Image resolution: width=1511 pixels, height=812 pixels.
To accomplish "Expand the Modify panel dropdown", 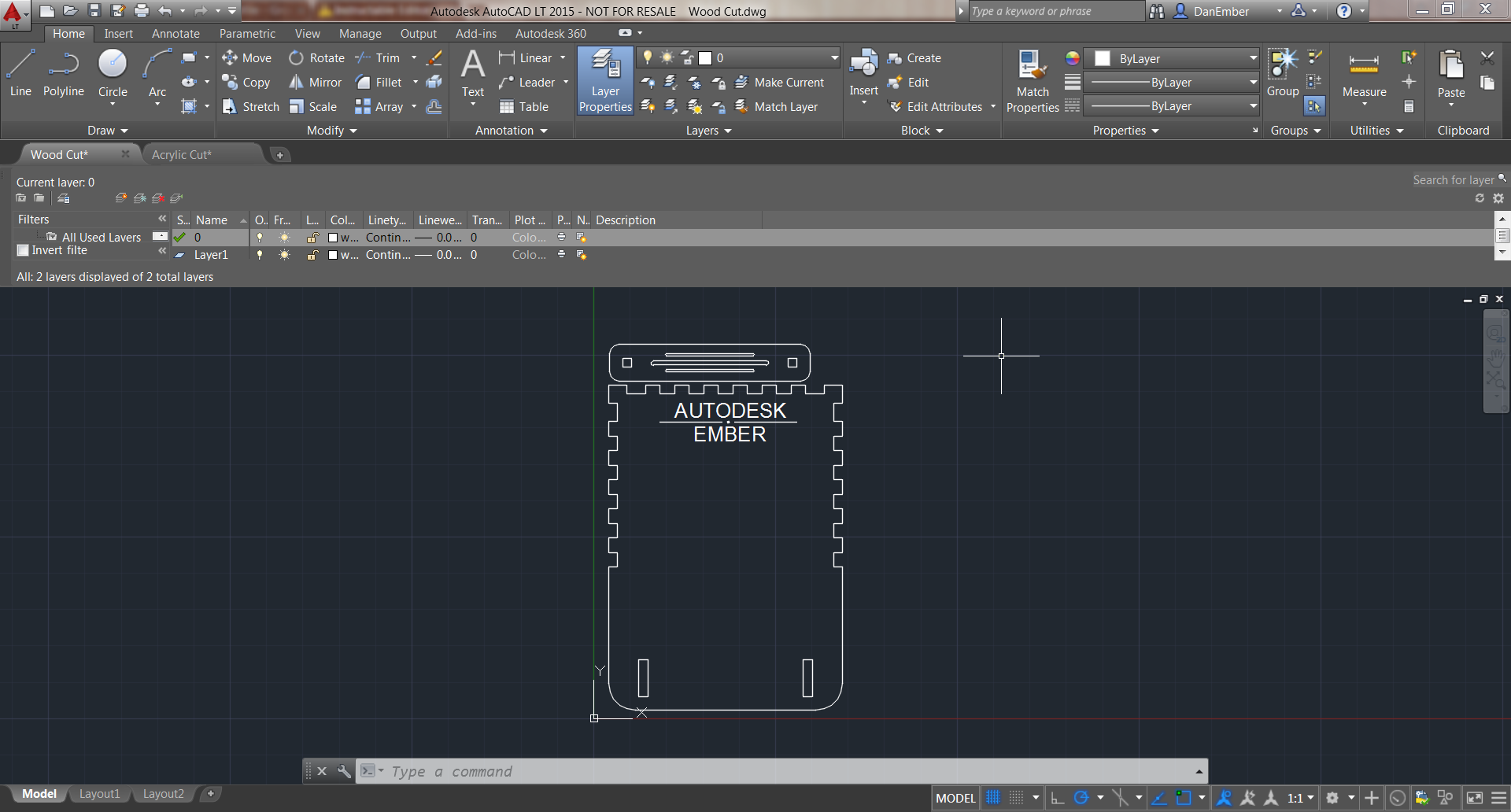I will (x=331, y=131).
